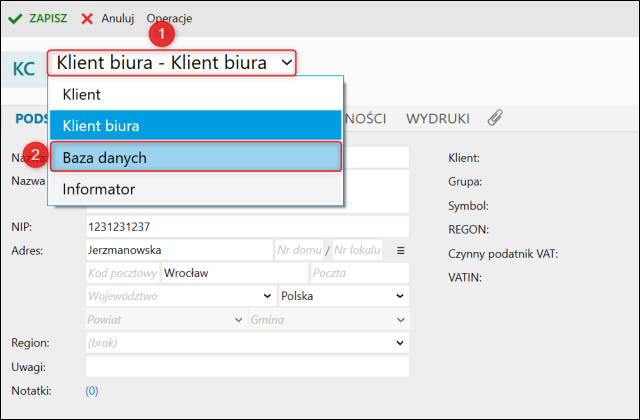Open the Polska country dropdown
640x420 pixels.
pyautogui.click(x=343, y=296)
